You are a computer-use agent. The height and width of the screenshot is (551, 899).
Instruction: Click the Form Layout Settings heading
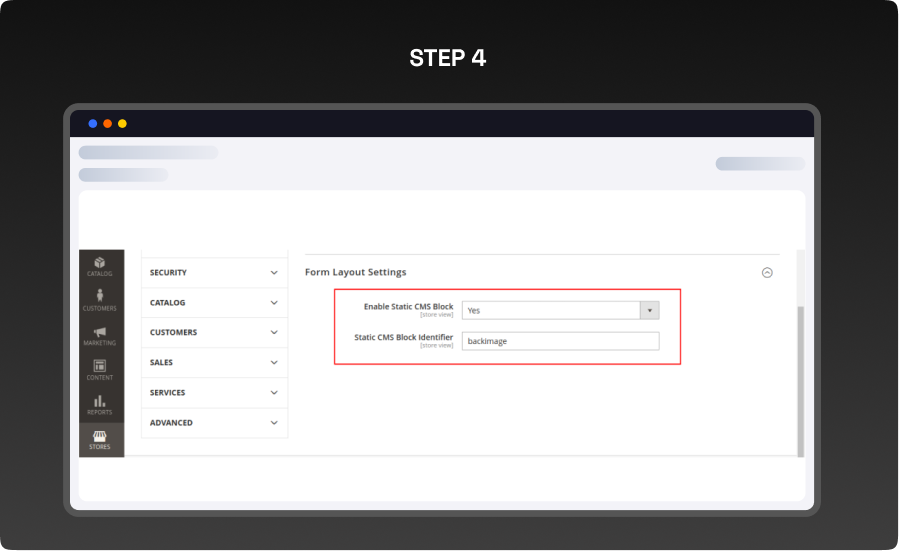point(355,272)
